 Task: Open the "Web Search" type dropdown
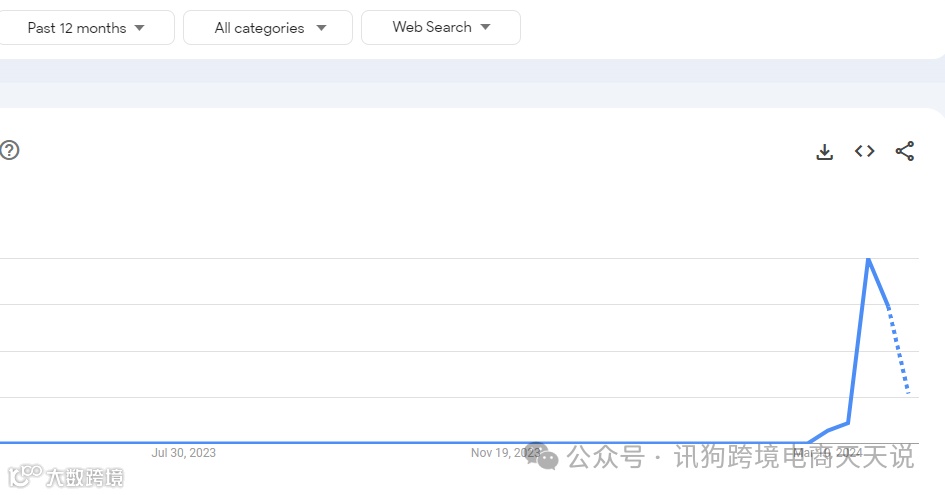(441, 28)
